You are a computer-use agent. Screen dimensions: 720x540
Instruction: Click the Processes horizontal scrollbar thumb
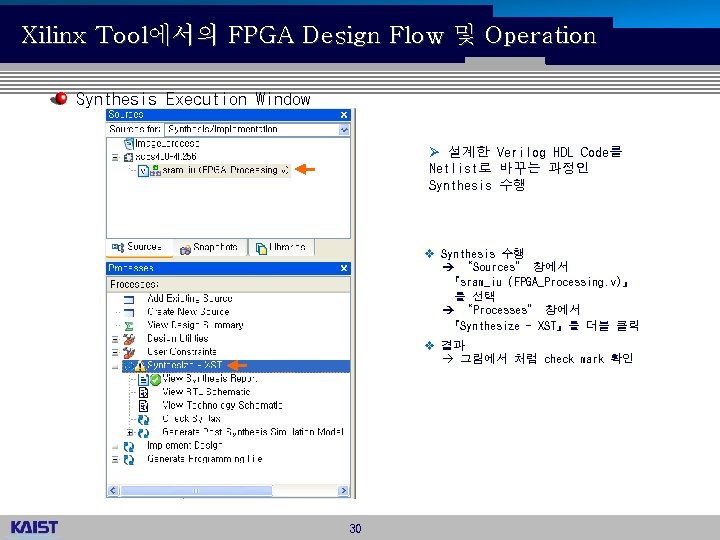pyautogui.click(x=197, y=490)
